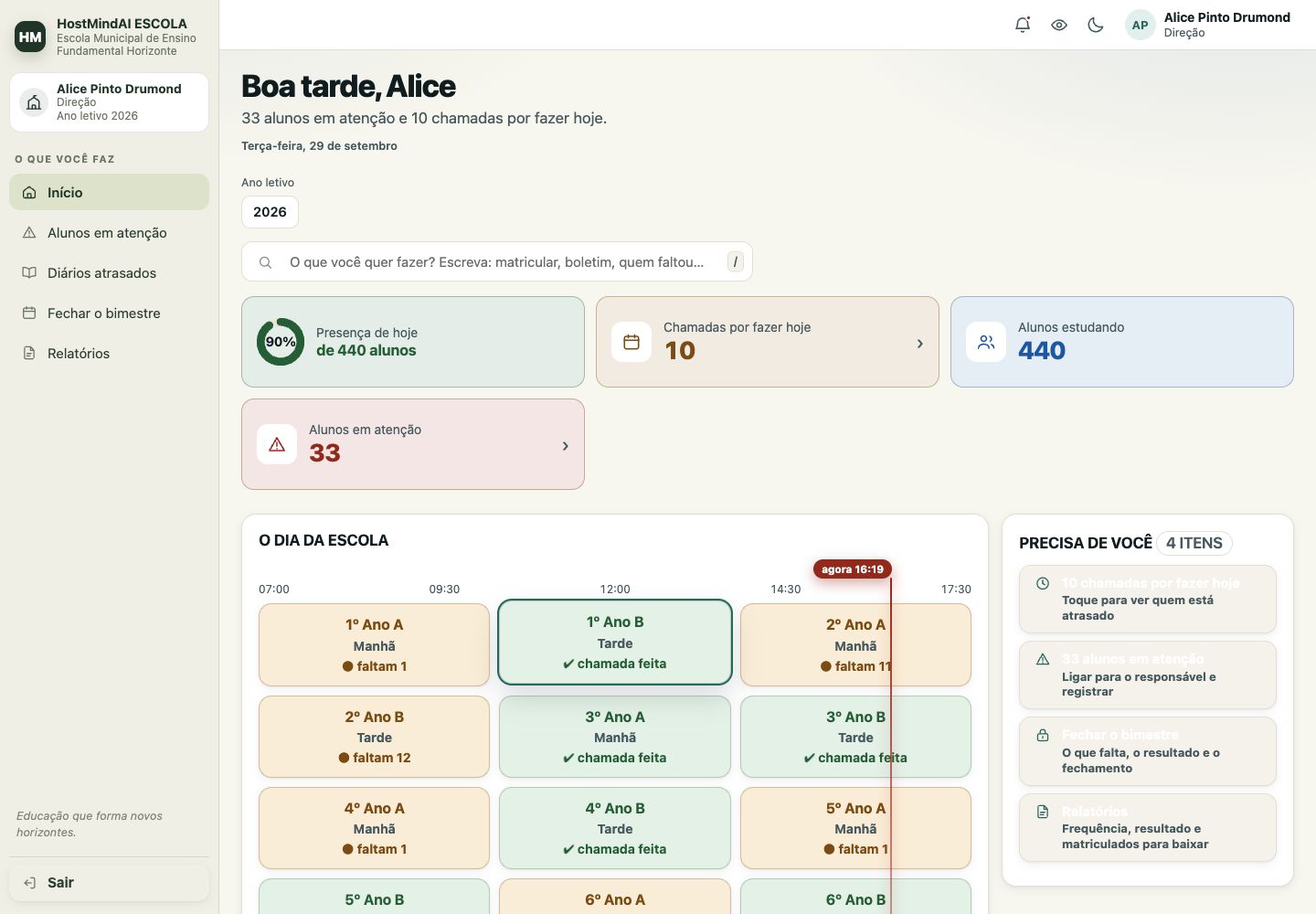Open the 3º Ano B Tarde class card
Viewport: 1316px width, 914px height.
point(855,737)
